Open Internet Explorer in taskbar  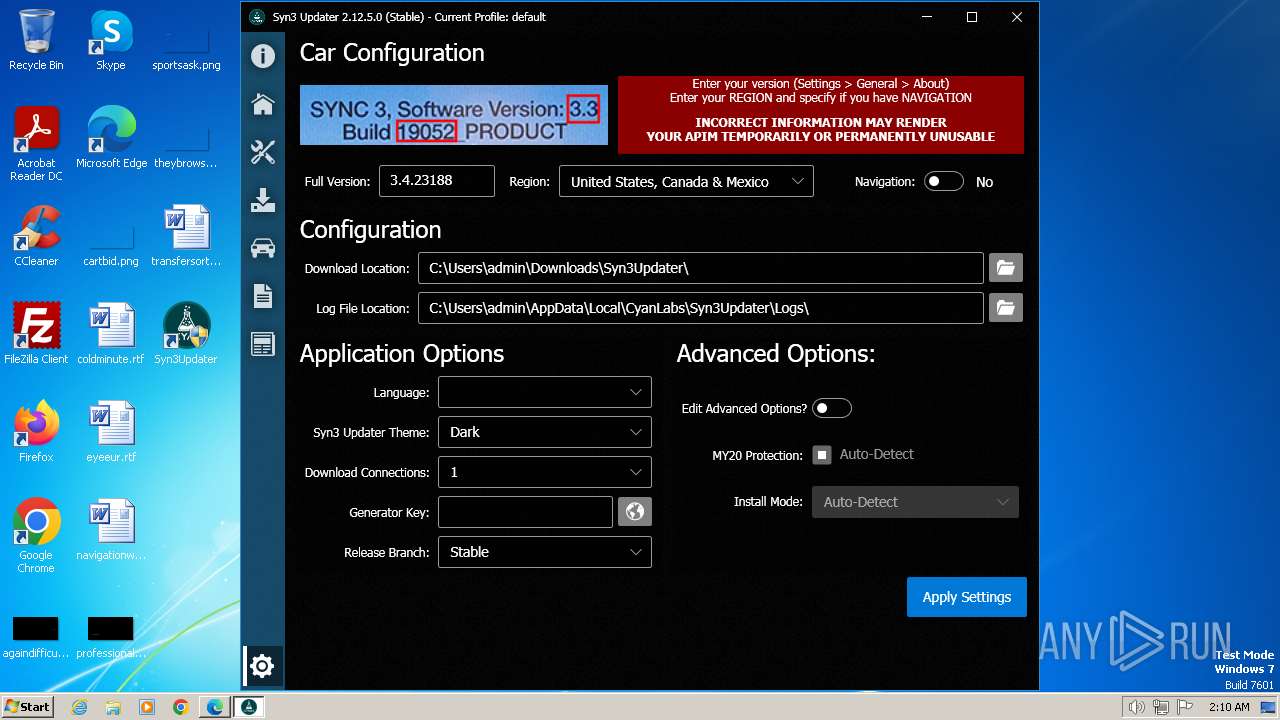80,707
